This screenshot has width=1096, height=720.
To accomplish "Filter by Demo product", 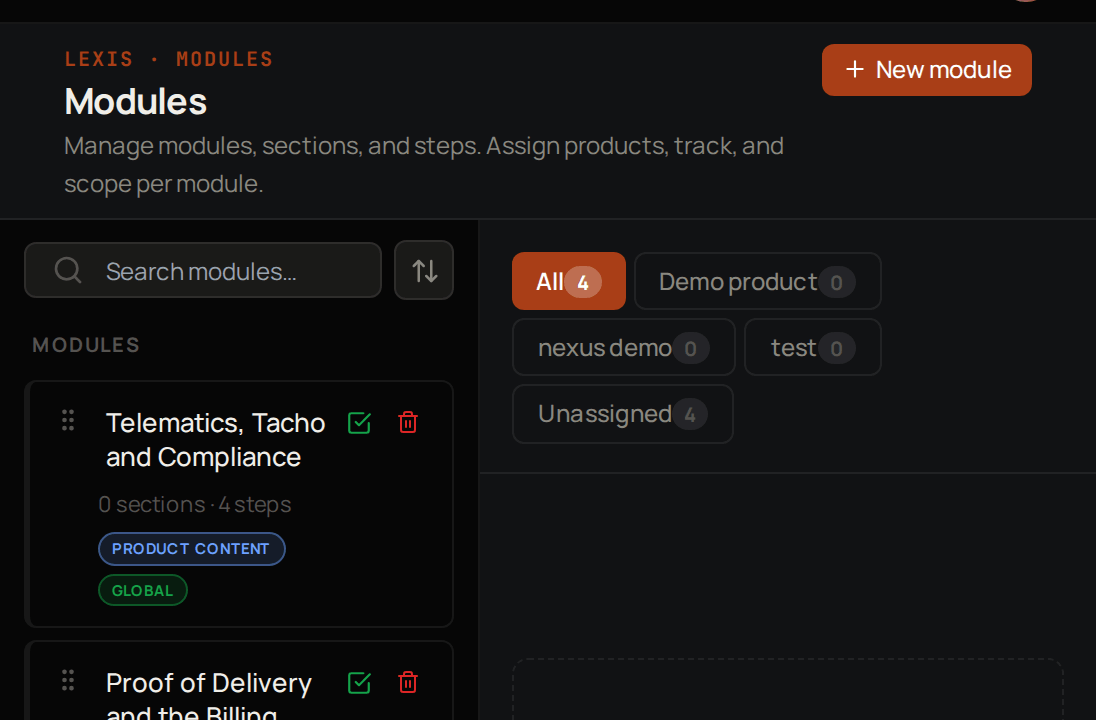I will (x=758, y=281).
